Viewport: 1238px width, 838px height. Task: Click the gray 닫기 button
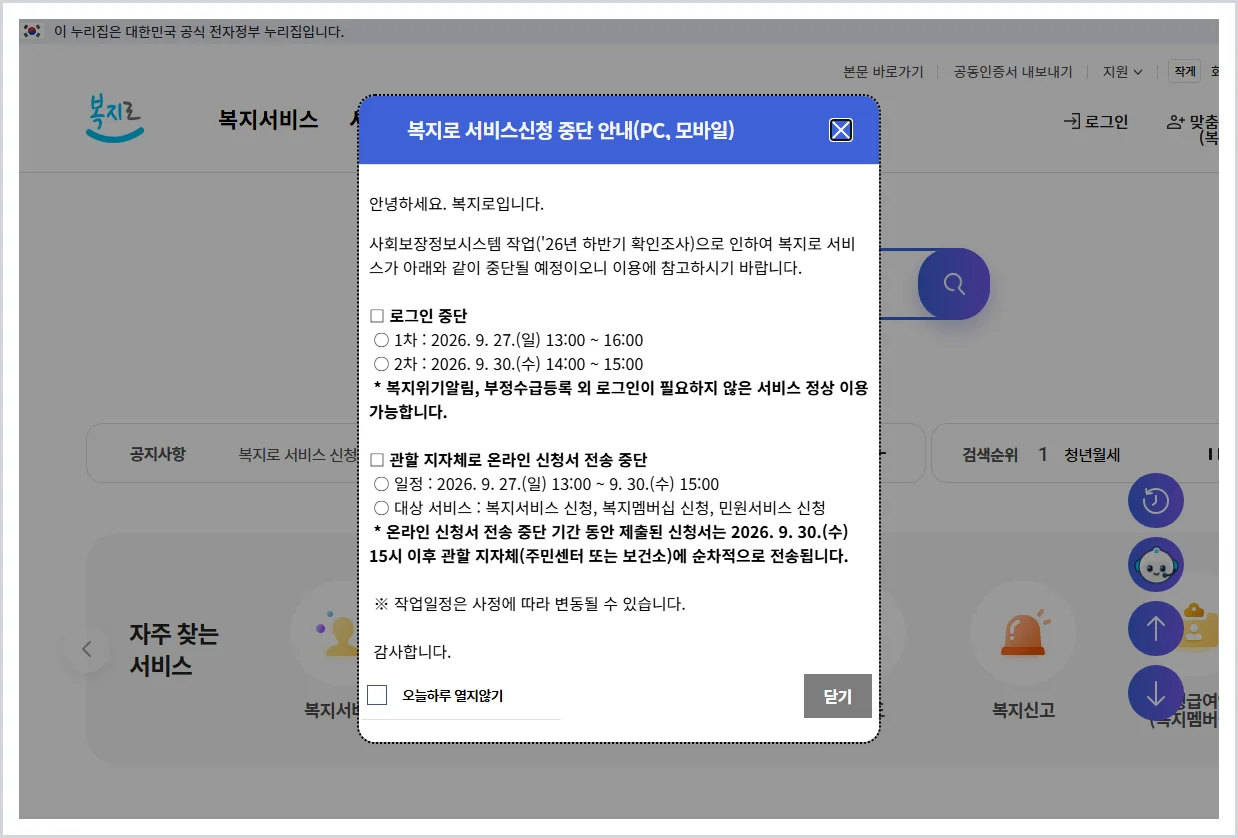click(838, 696)
